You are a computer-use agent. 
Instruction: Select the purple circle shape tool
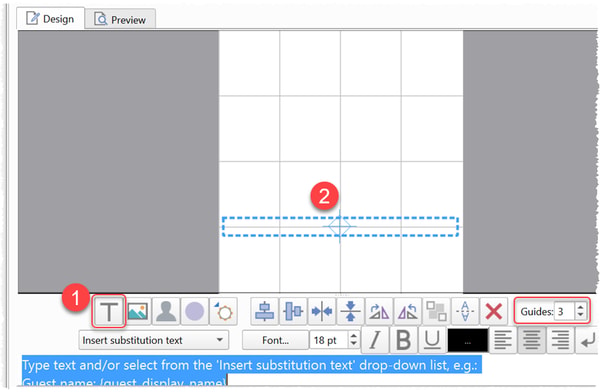(194, 311)
